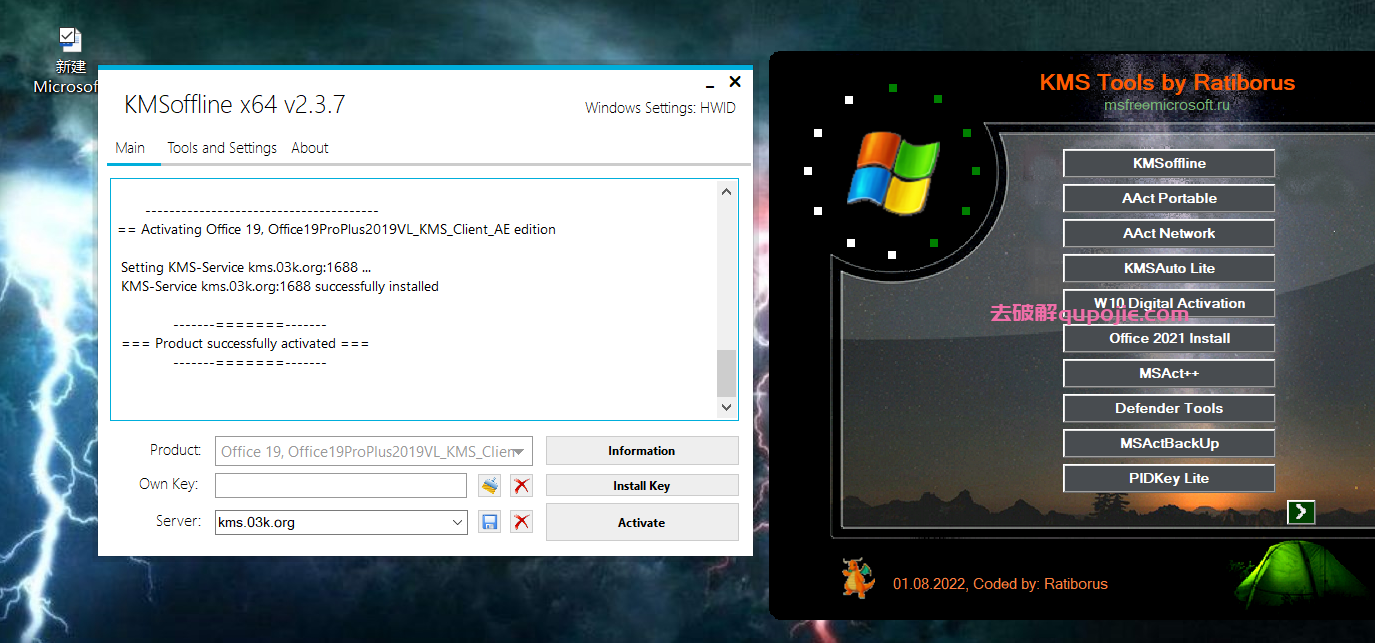Clear the Own Key field with red X

tap(521, 486)
